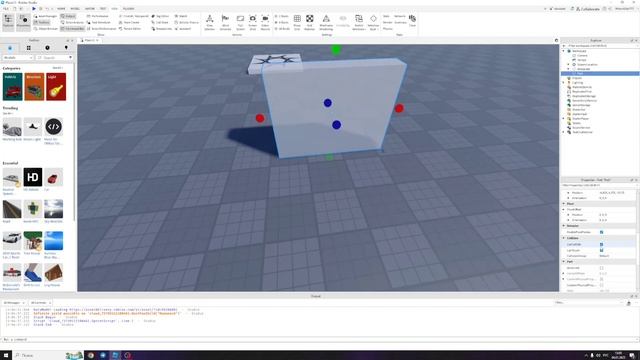Switch to the MODEL ribbon tab

click(75, 9)
